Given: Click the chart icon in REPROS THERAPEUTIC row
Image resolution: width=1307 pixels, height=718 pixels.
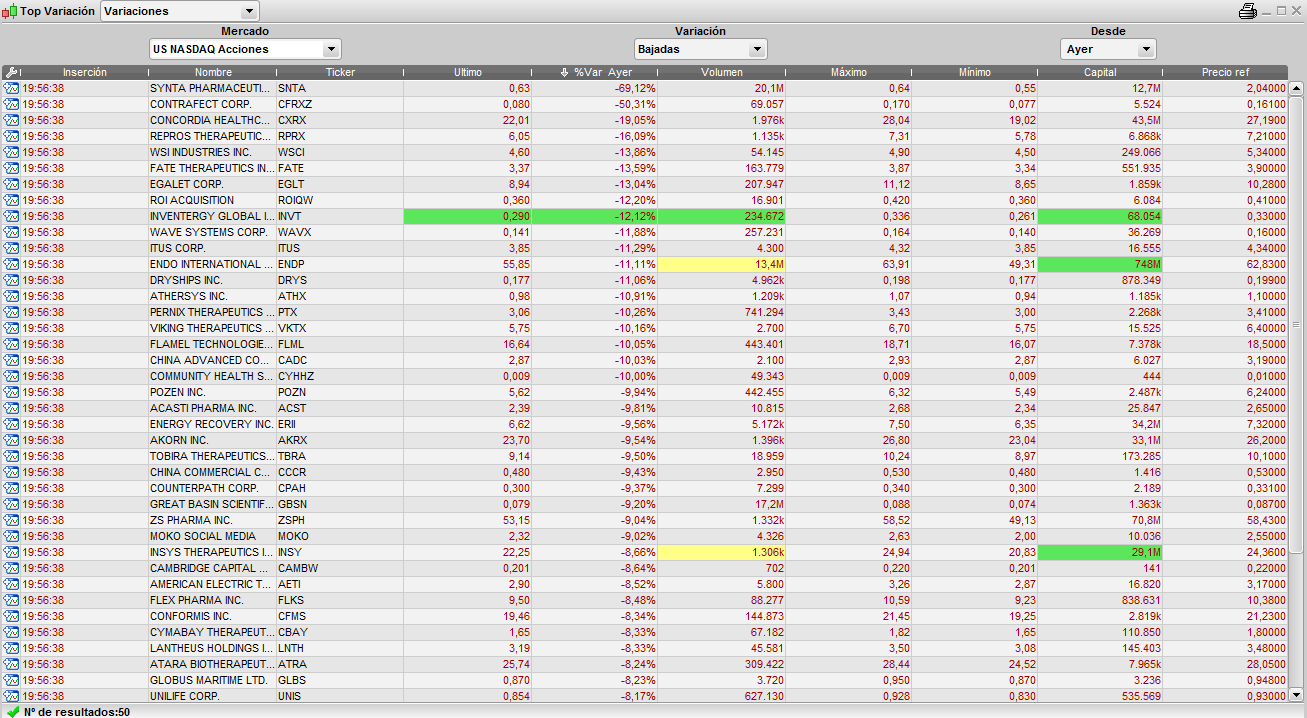Looking at the screenshot, I should click(12, 136).
